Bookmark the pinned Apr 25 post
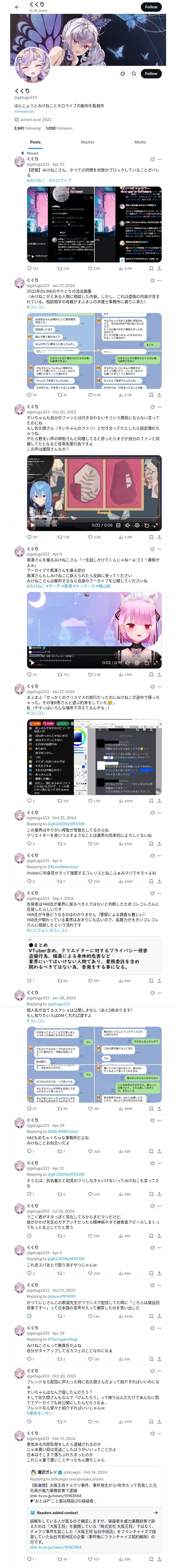This screenshot has height=1568, width=176. click(151, 268)
